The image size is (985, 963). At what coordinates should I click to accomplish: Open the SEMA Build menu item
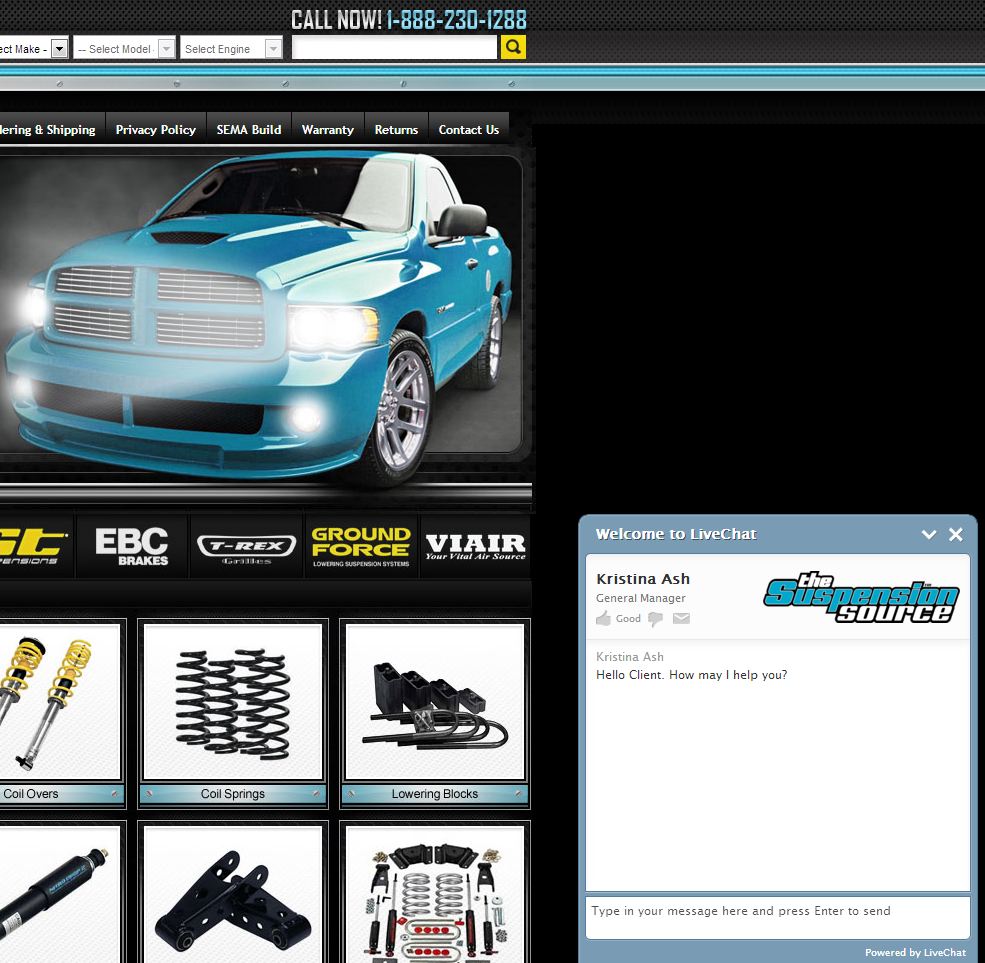click(x=249, y=129)
